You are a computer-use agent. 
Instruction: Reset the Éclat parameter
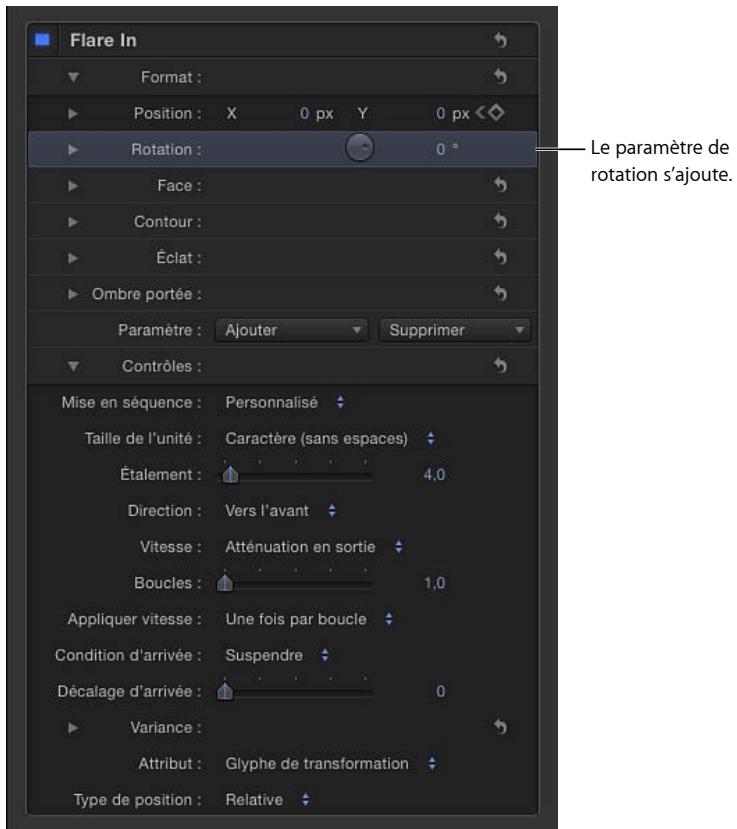coord(500,257)
